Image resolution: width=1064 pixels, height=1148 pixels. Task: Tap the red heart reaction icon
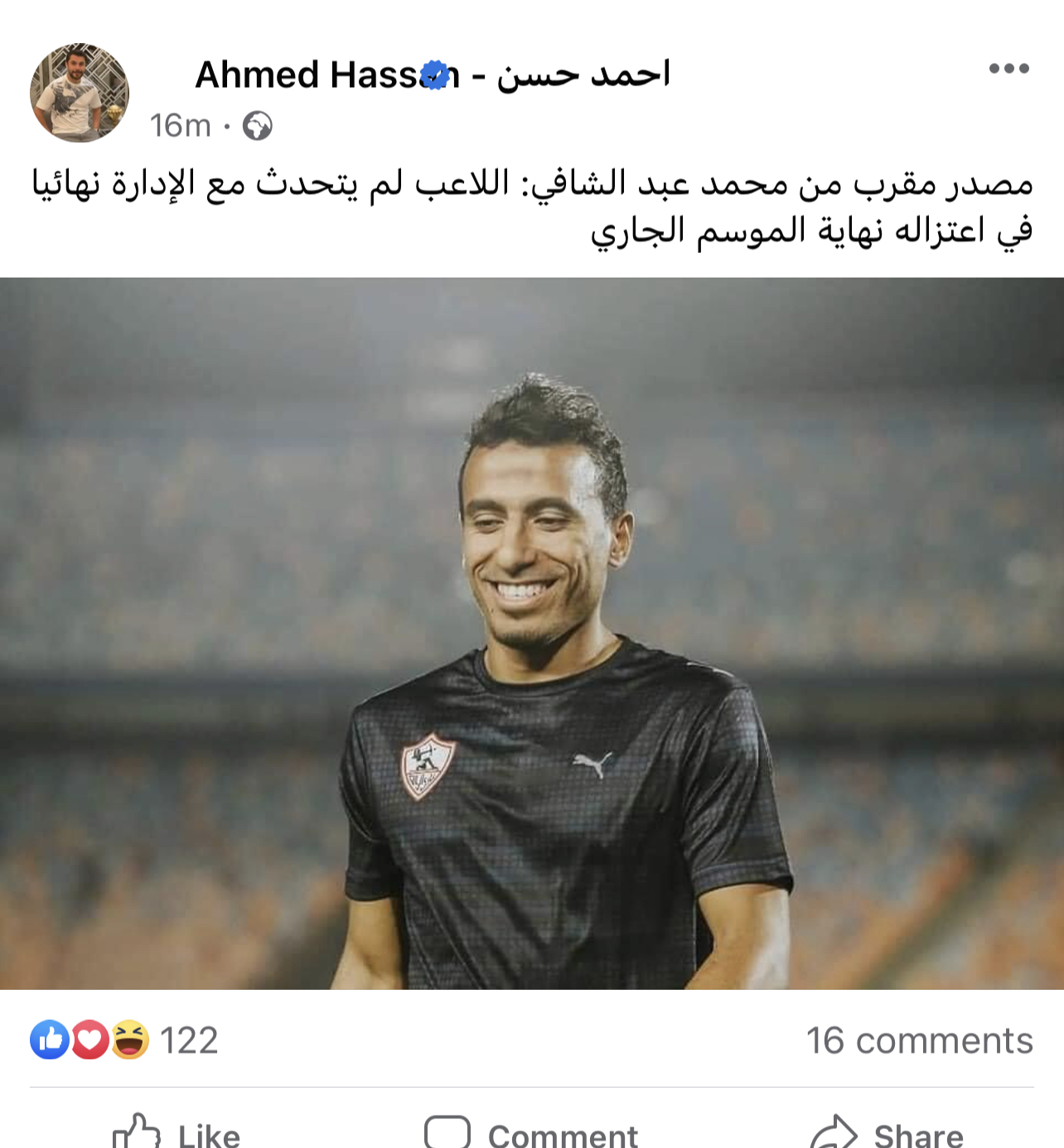(89, 1039)
